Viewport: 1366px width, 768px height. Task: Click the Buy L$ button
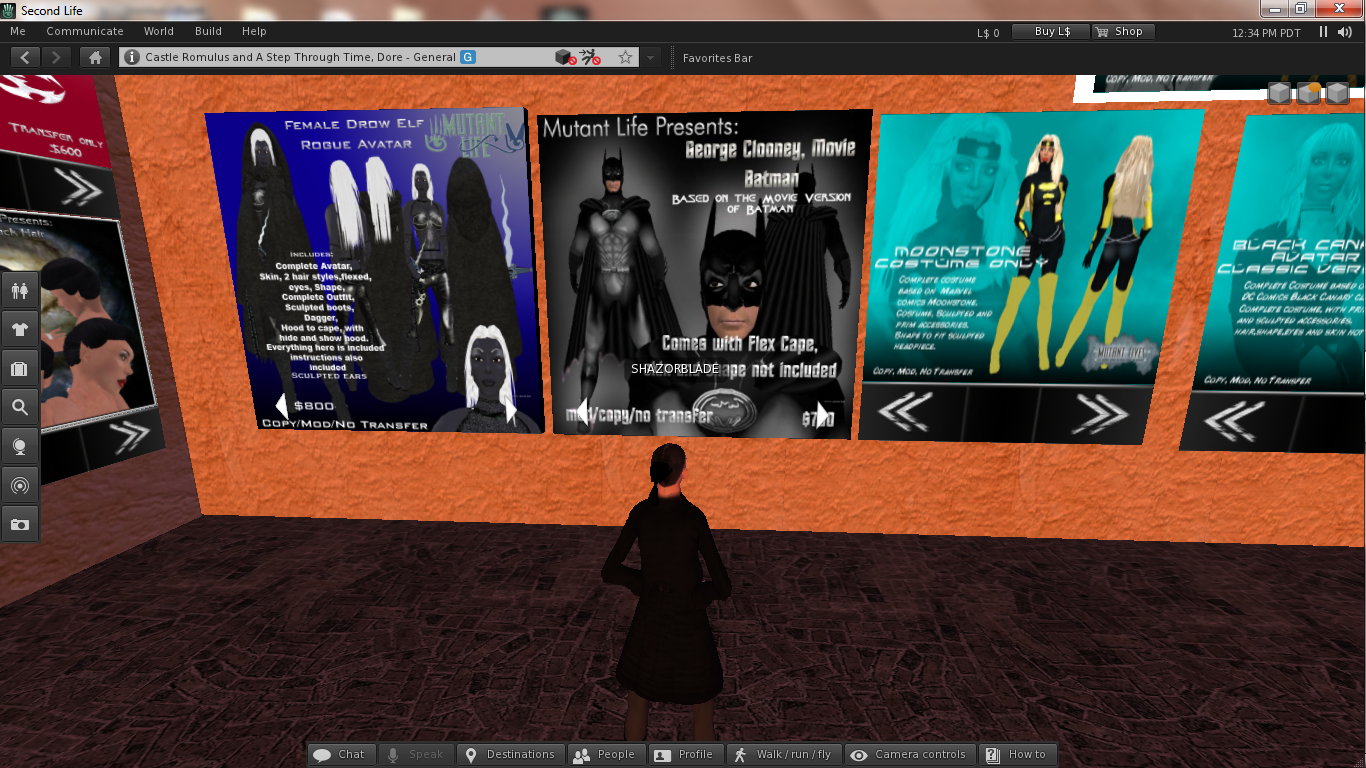[x=1049, y=32]
